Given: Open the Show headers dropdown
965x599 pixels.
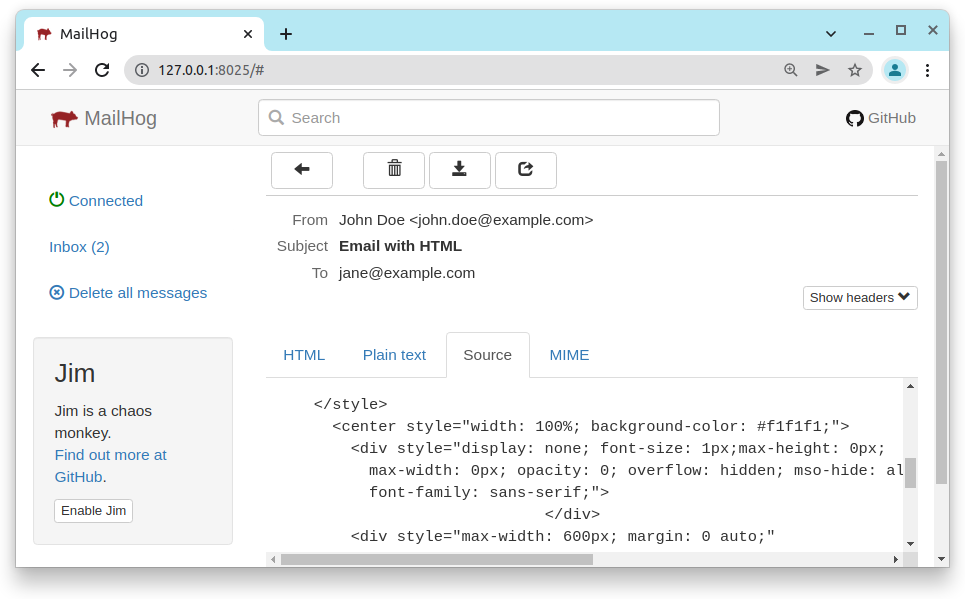Looking at the screenshot, I should [x=859, y=297].
